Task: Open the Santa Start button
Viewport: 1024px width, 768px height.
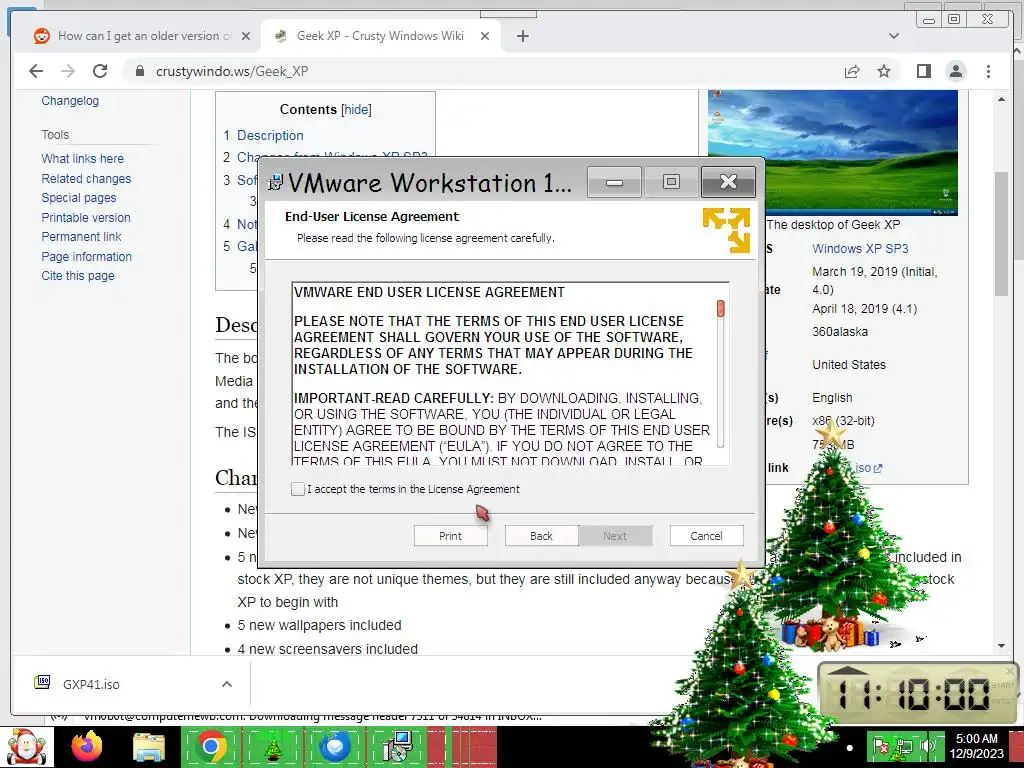Action: (x=27, y=747)
